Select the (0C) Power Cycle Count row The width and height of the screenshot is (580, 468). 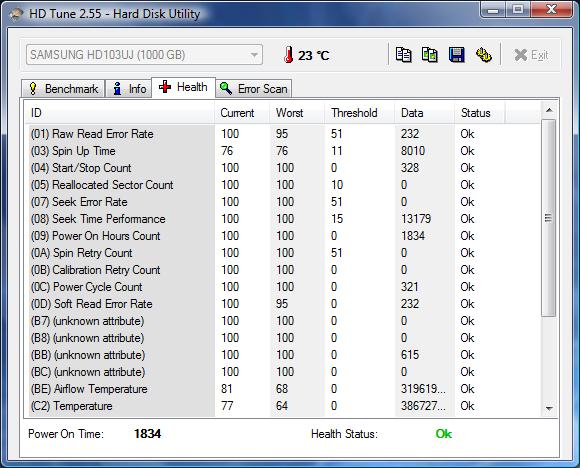pyautogui.click(x=283, y=287)
